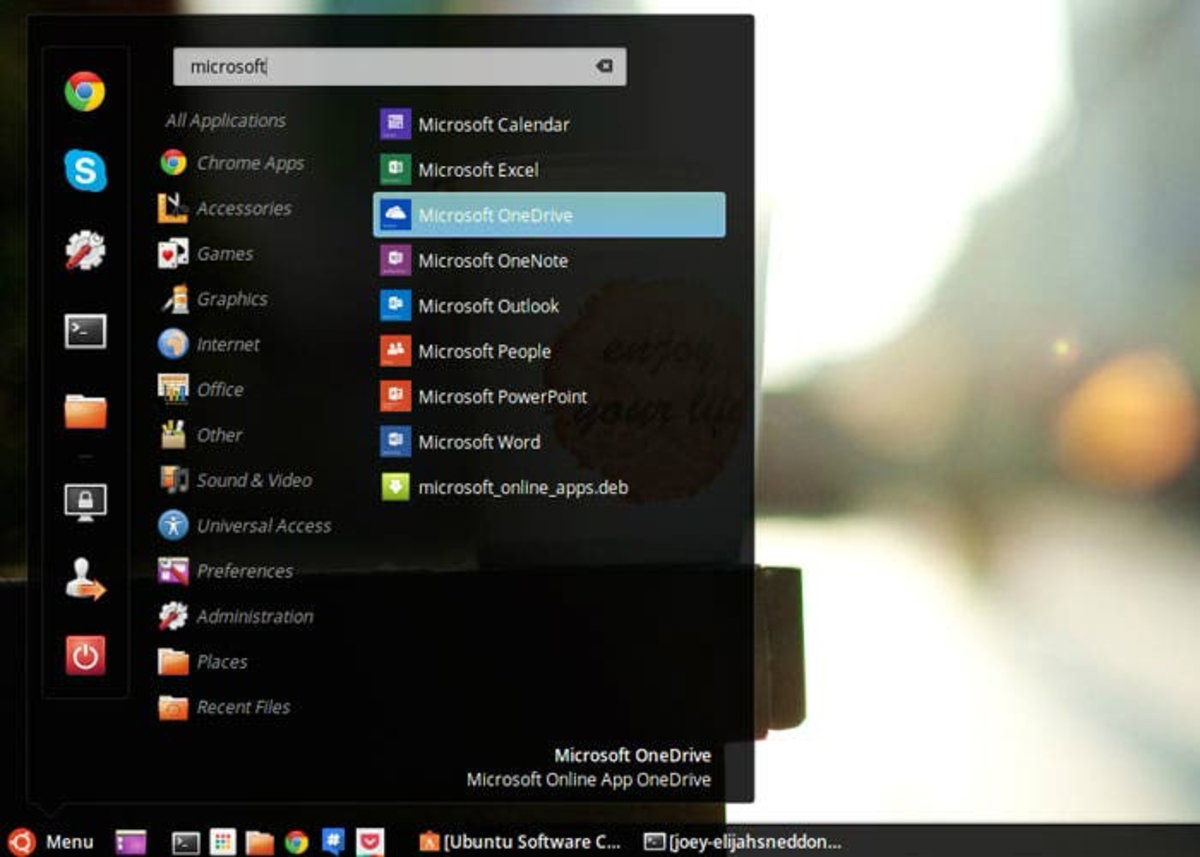This screenshot has width=1200, height=857.
Task: Launch Google Chrome from favorites sidebar
Action: (x=85, y=91)
